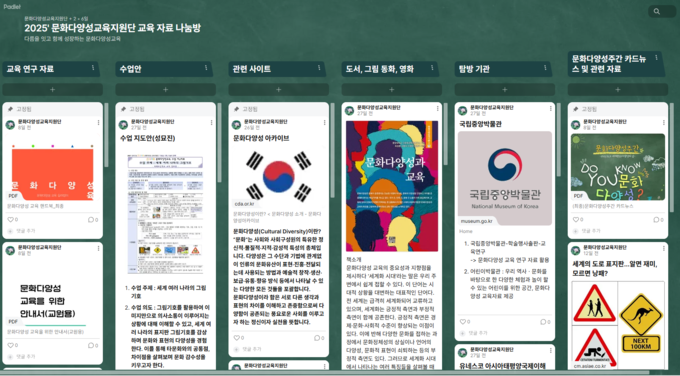
Task: Open options menu of 교육 연구 자료 column
Action: pos(93,68)
